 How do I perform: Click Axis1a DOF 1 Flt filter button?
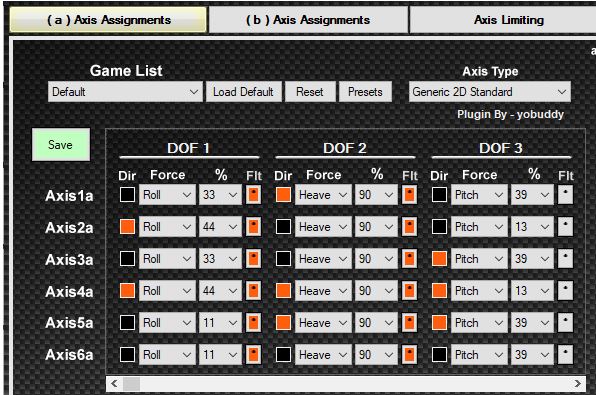tap(254, 195)
